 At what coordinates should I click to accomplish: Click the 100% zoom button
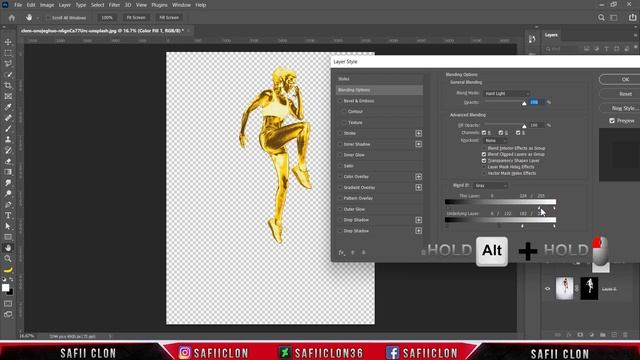click(x=107, y=18)
